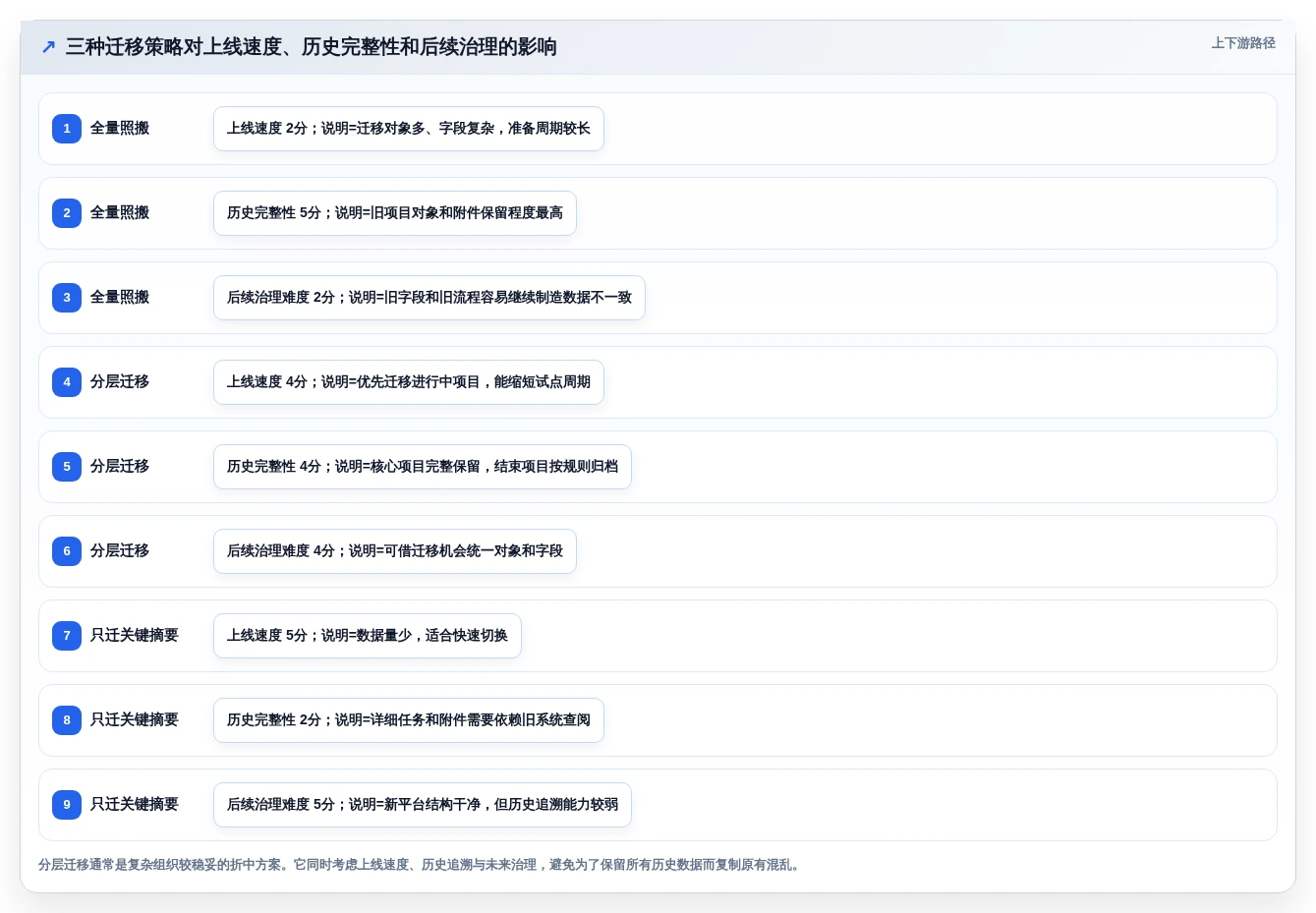Open the 后续治理难度 2分 detail chip
The image size is (1316, 913).
[x=429, y=298]
